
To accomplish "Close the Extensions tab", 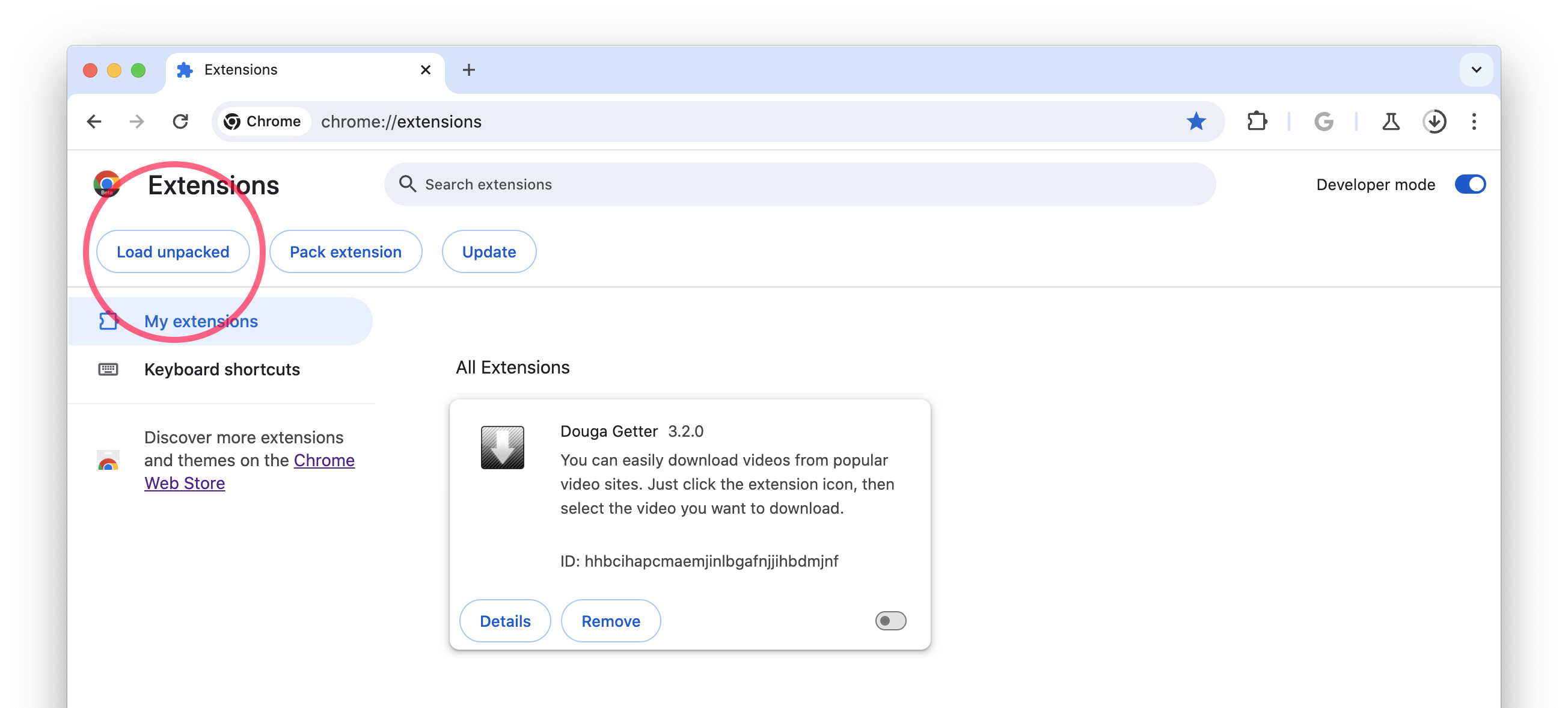I will [426, 70].
